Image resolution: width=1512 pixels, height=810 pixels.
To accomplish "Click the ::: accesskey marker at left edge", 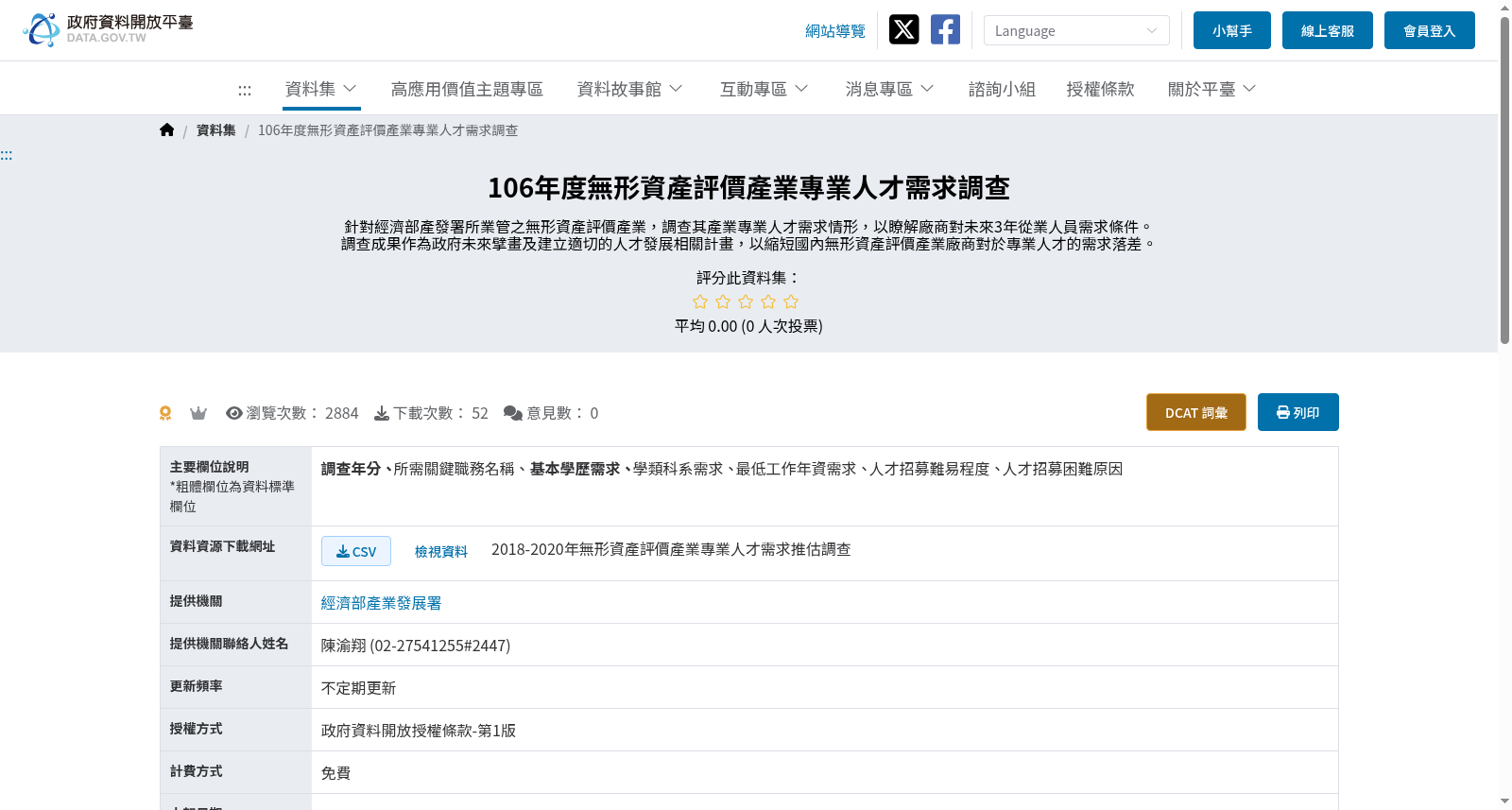I will tap(7, 155).
